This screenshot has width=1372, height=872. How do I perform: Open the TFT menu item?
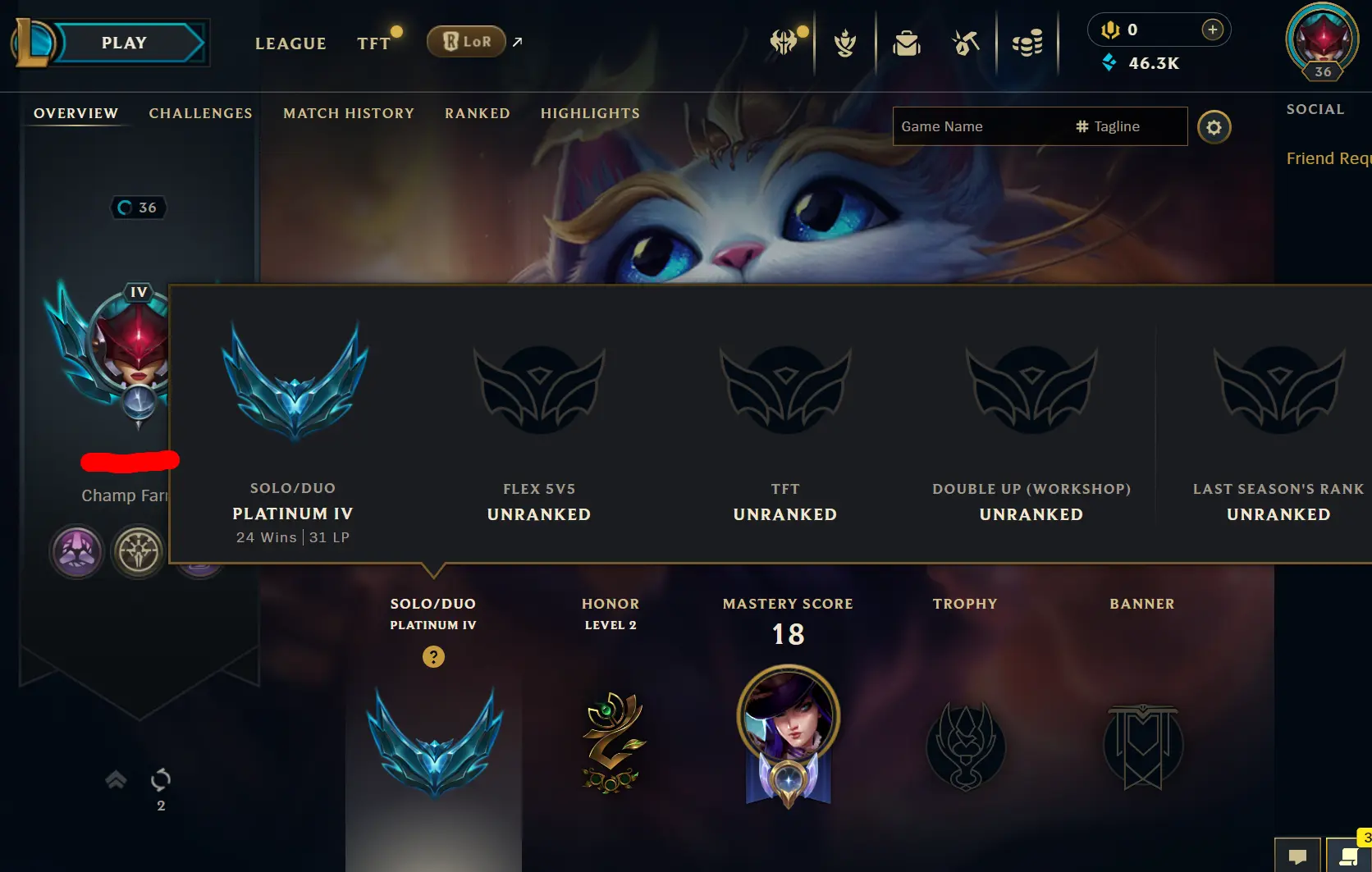coord(374,43)
